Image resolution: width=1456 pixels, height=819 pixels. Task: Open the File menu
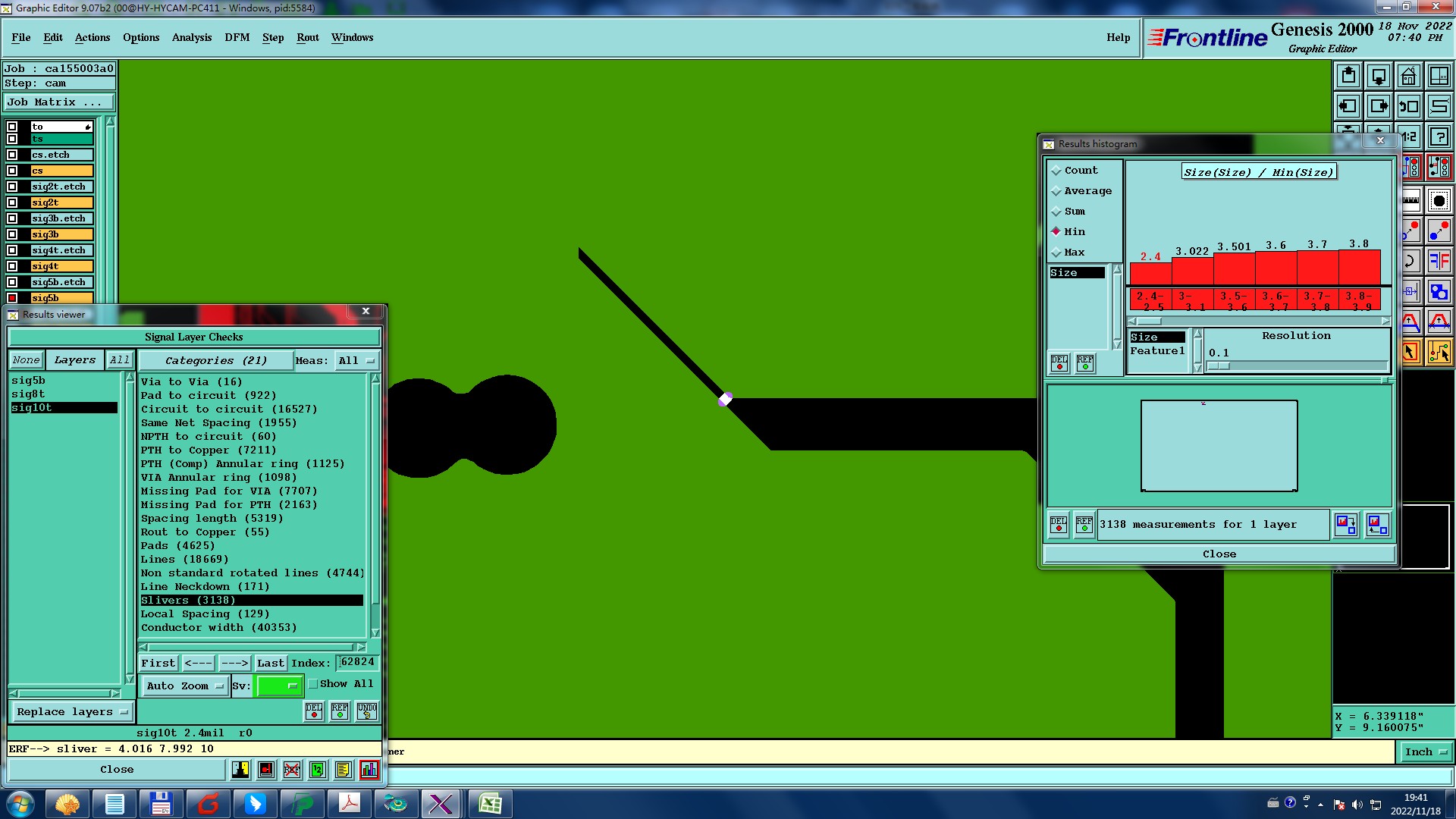point(21,38)
